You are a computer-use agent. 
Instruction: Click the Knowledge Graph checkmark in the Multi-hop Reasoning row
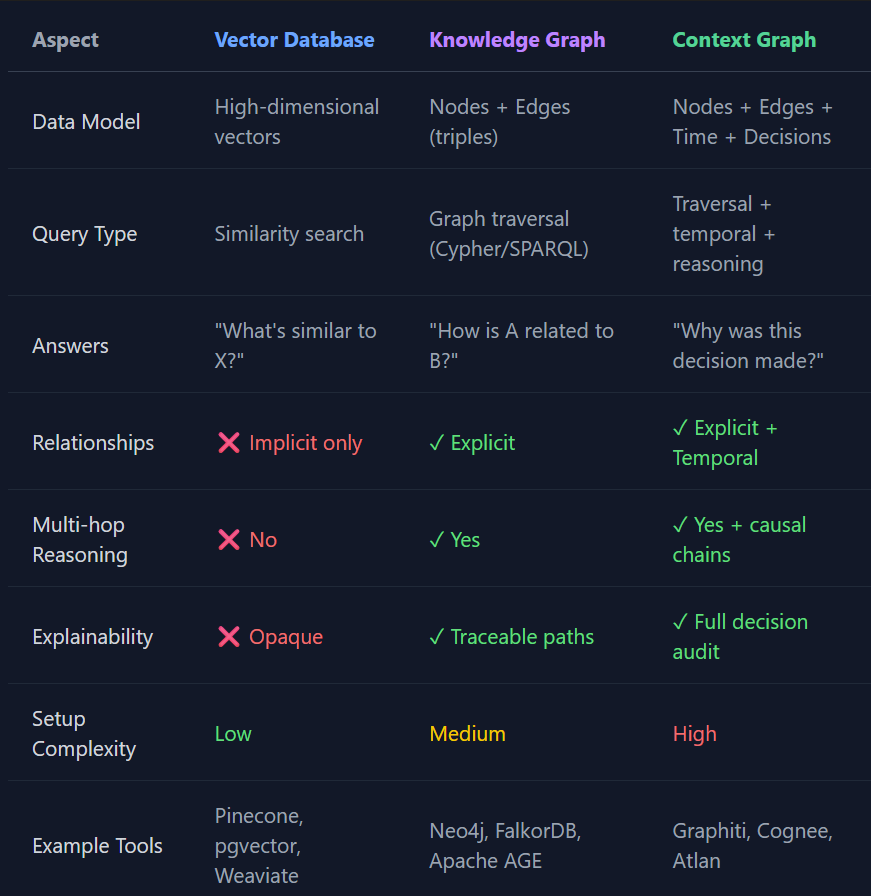(436, 540)
